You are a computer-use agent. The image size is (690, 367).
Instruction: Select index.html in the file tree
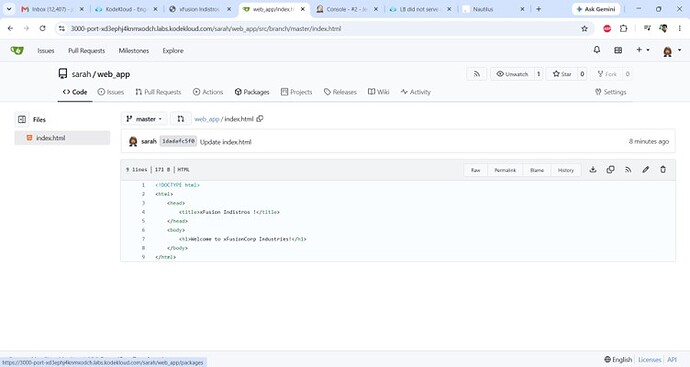pyautogui.click(x=62, y=138)
